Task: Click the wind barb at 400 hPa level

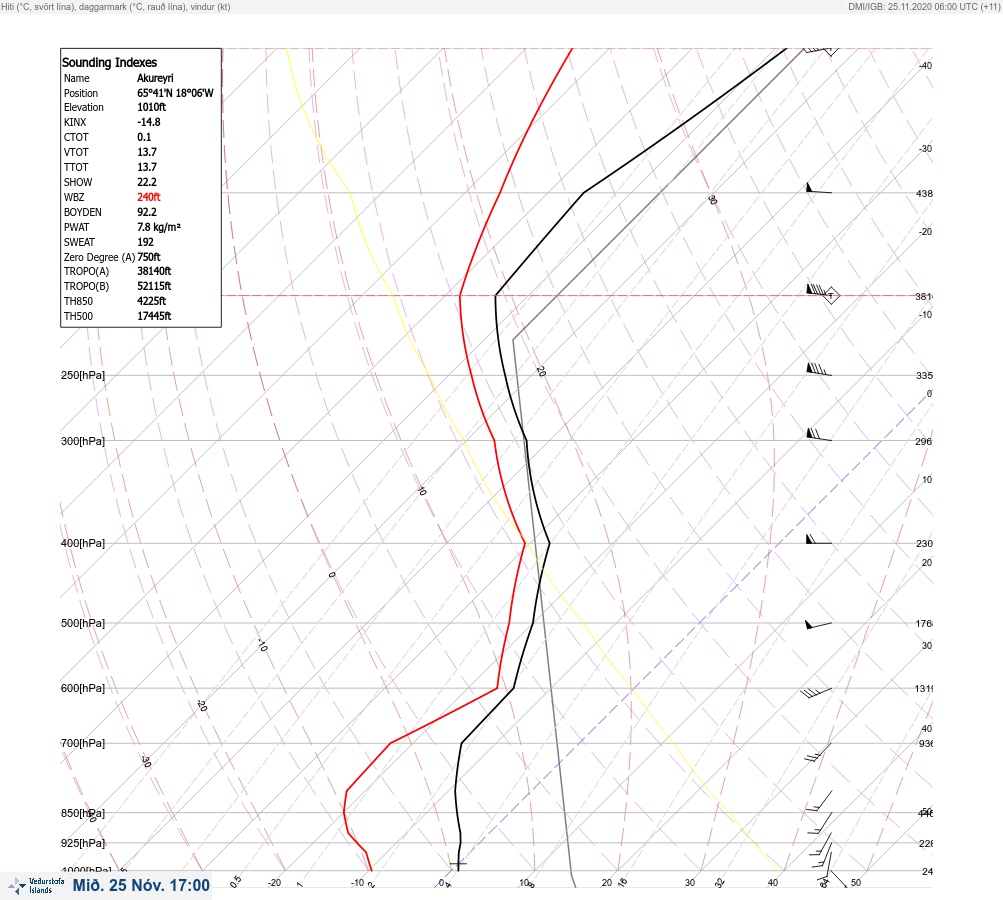Action: [818, 539]
